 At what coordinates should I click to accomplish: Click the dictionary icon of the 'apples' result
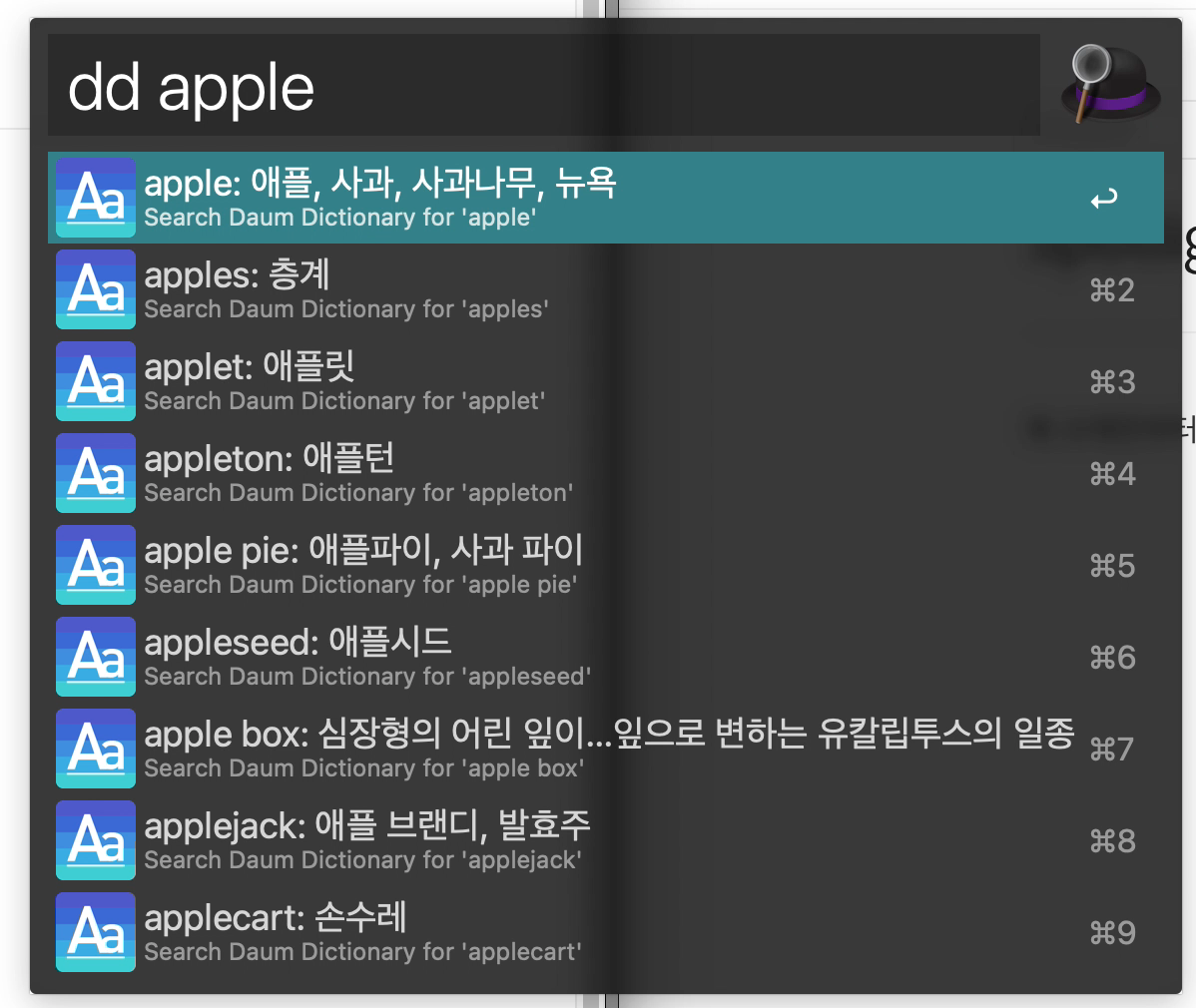96,289
